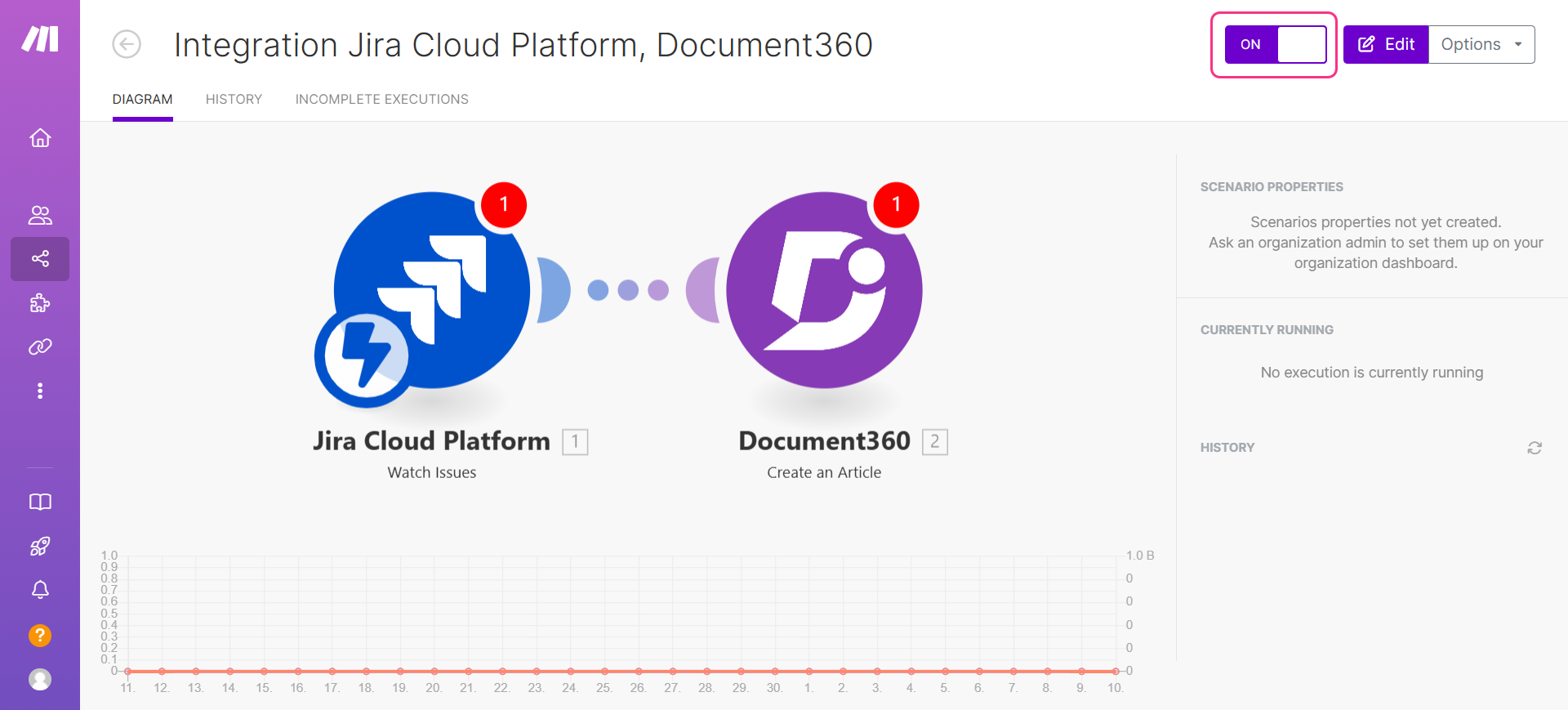Expand the Options dropdown
The image size is (1568, 710).
[x=1481, y=44]
